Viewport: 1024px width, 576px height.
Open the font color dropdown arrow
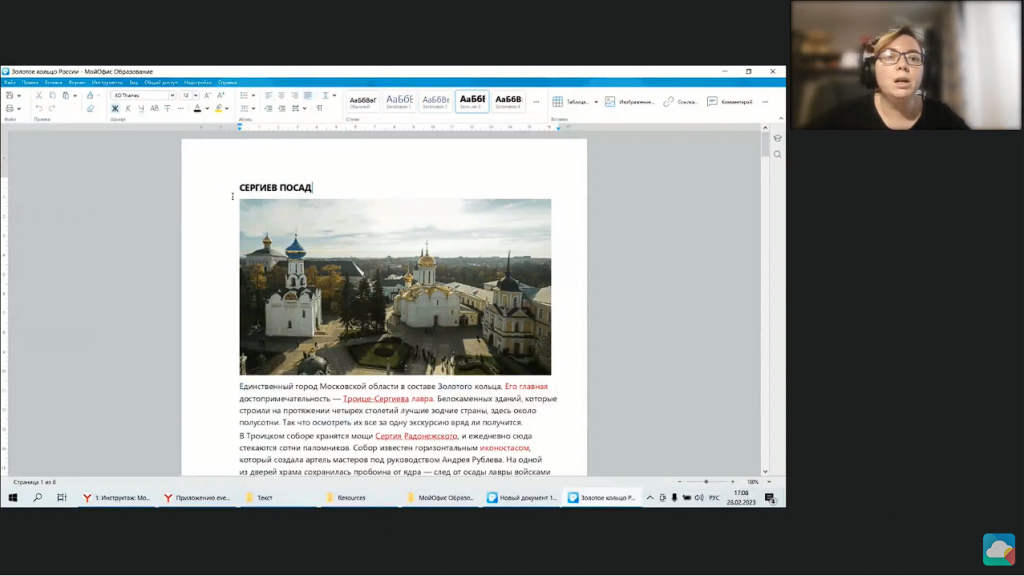[207, 109]
